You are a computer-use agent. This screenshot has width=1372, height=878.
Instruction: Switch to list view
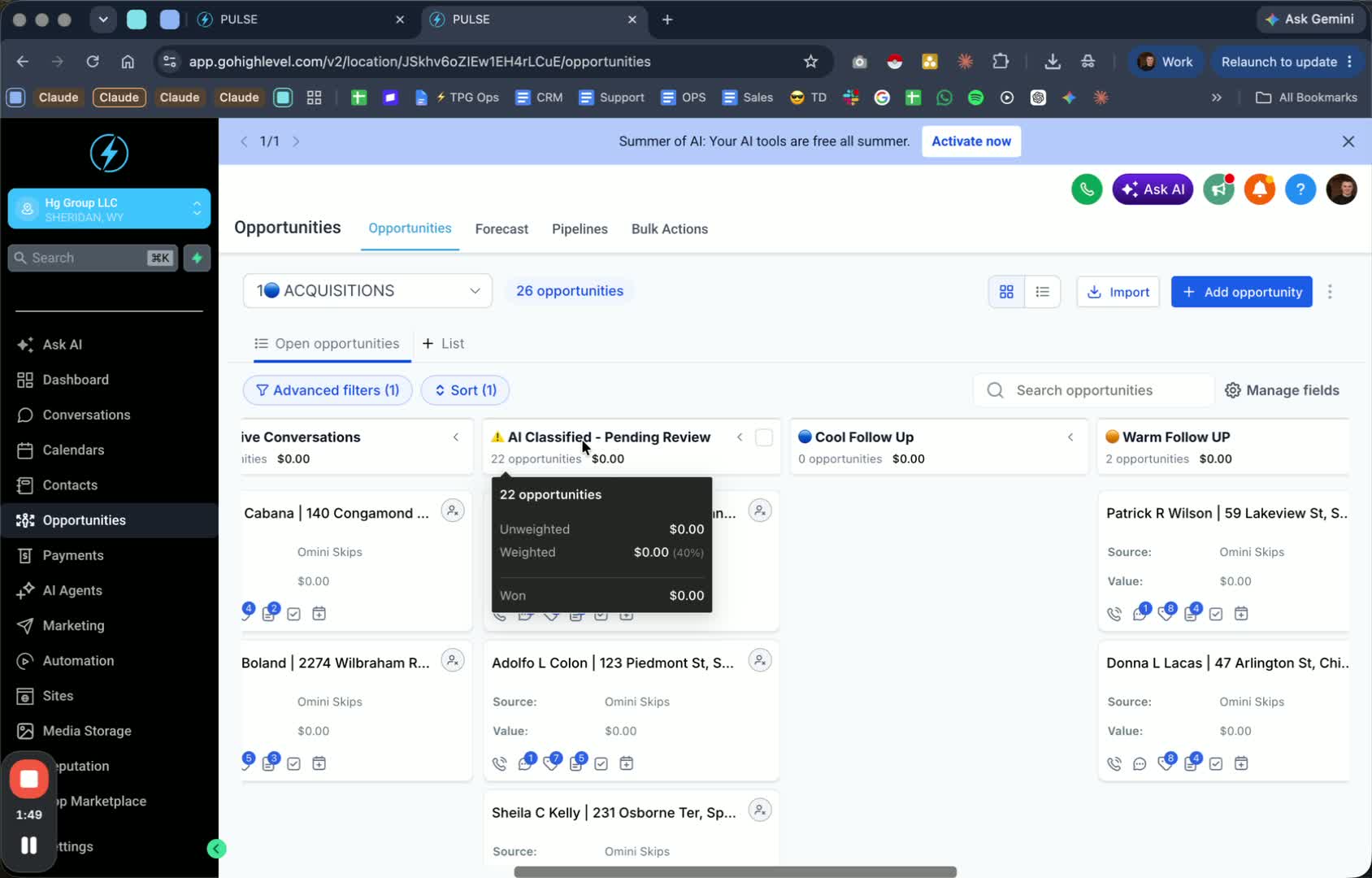[x=1042, y=292]
